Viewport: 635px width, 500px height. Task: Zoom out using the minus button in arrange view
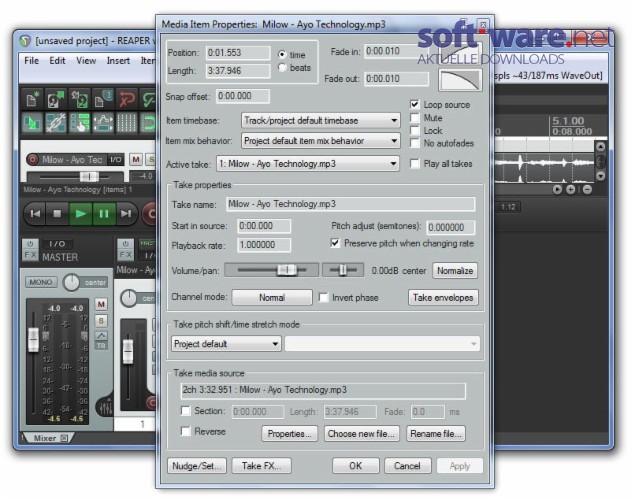click(587, 189)
